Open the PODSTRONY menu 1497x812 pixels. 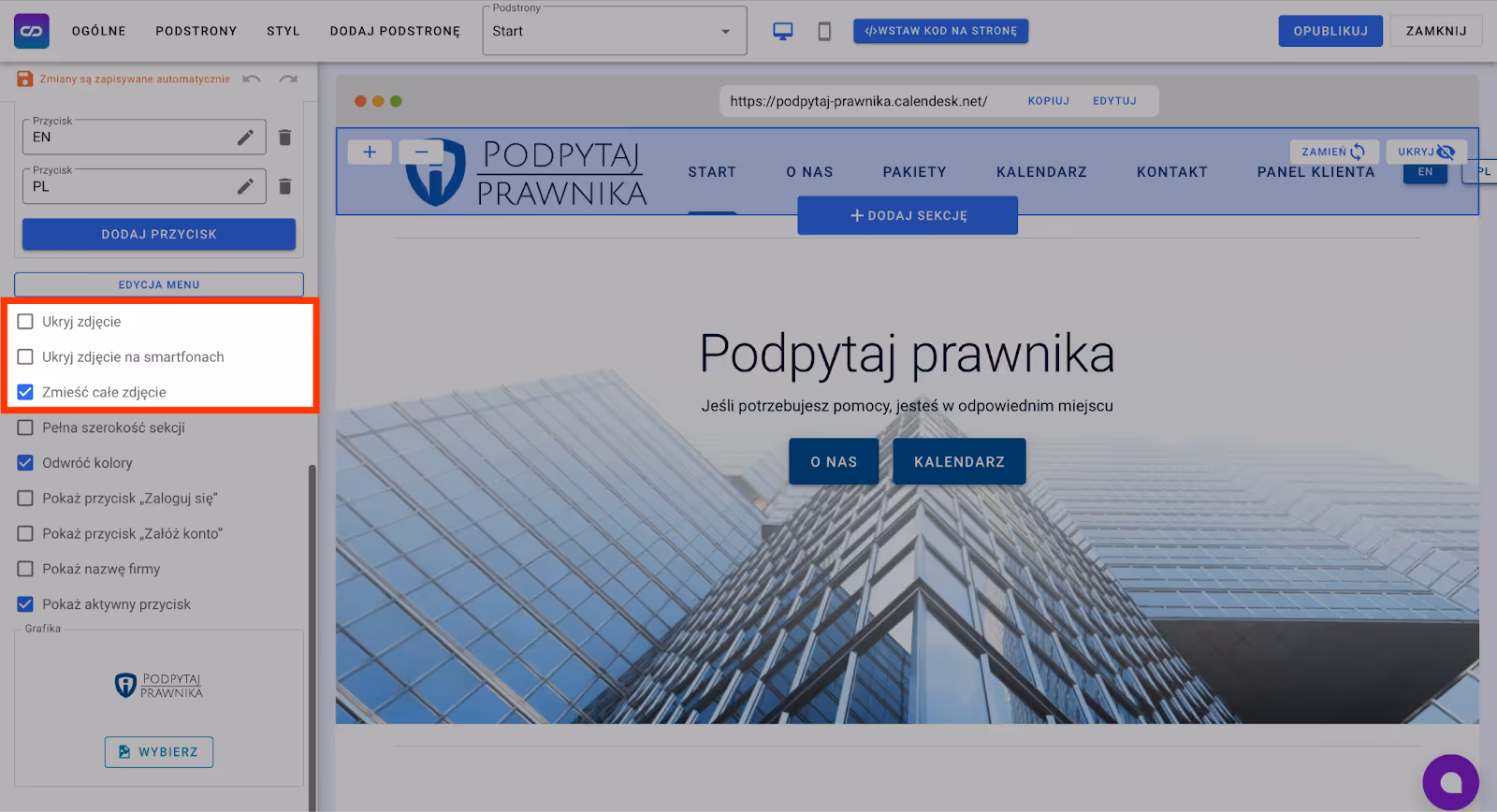196,31
